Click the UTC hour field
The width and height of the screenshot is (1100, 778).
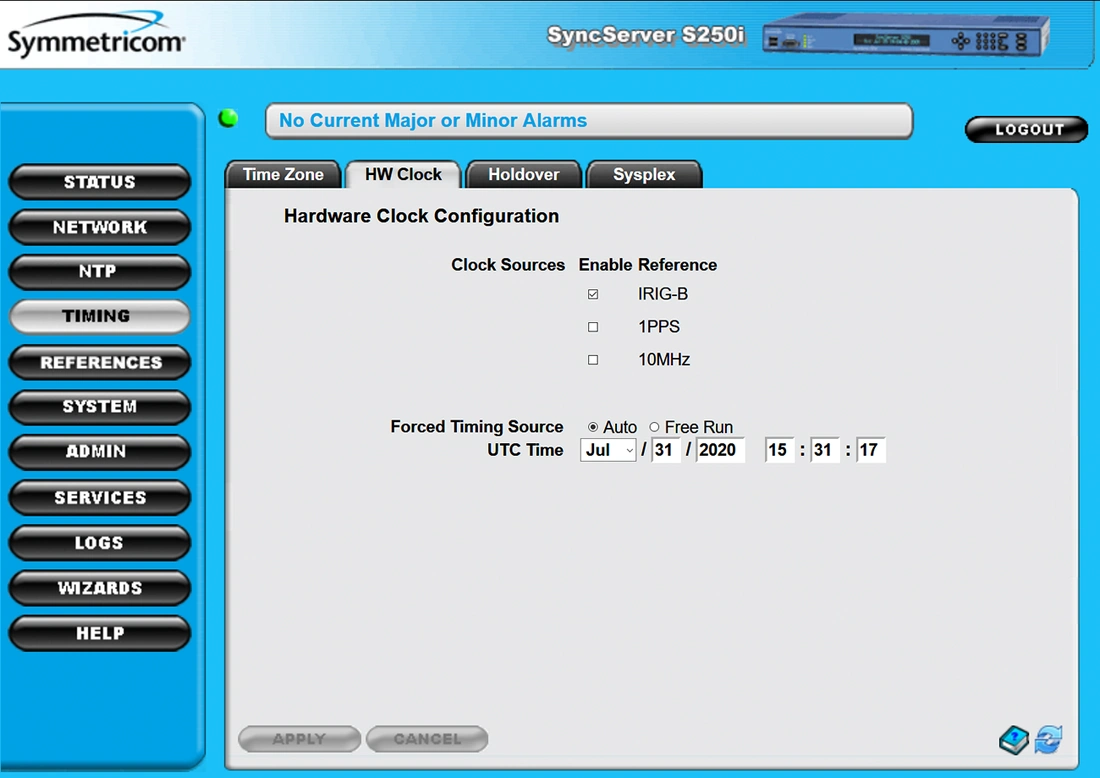click(x=780, y=450)
